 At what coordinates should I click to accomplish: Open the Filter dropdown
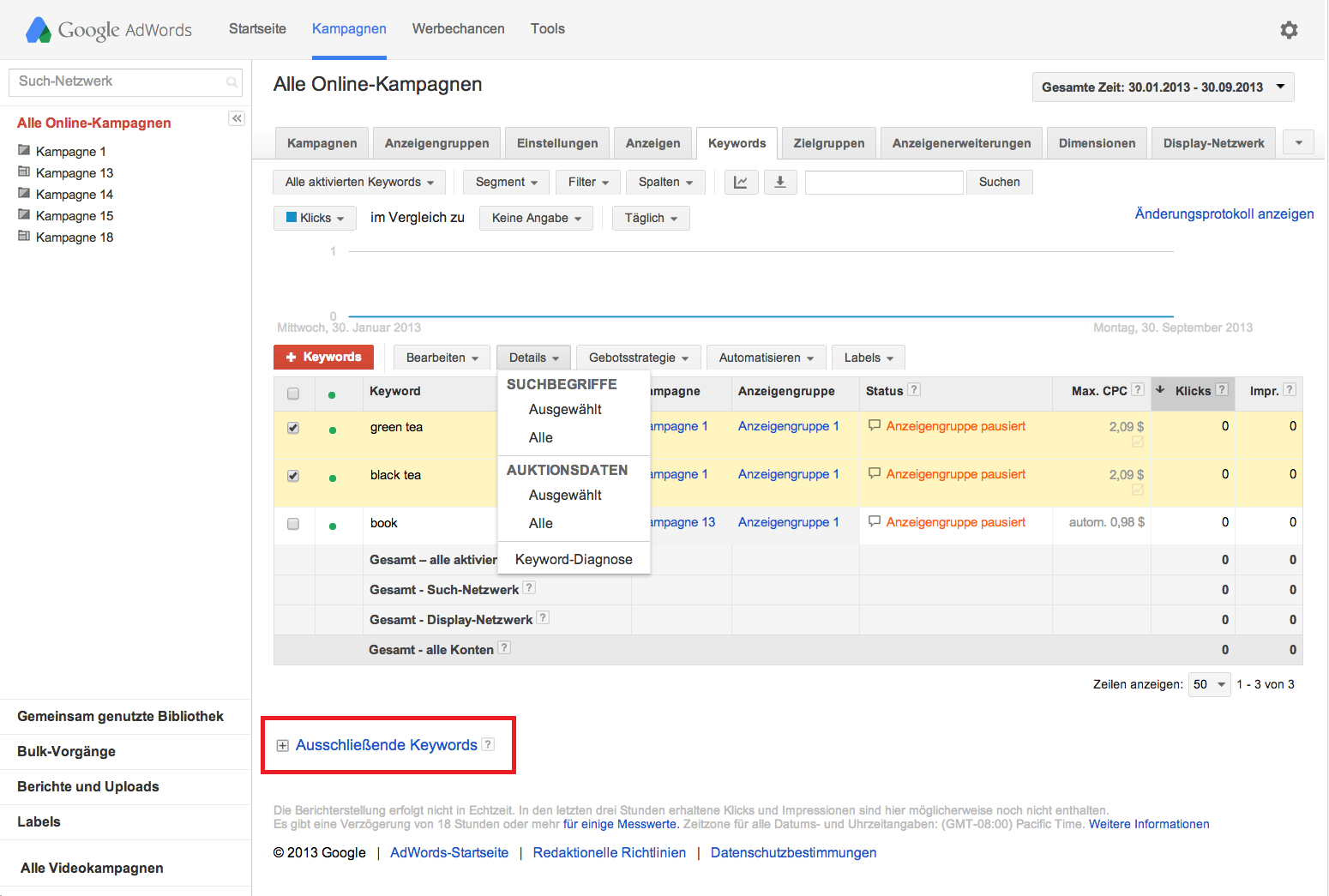[588, 182]
